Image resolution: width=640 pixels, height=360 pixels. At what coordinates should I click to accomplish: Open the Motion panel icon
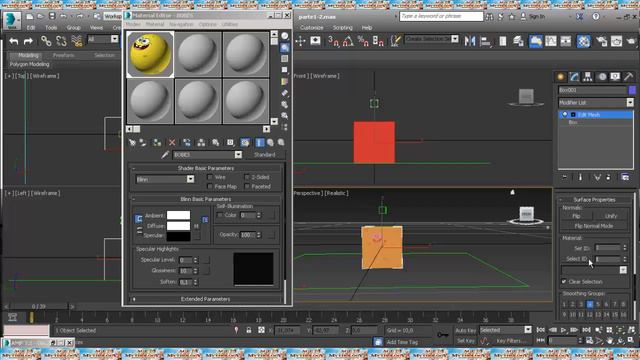point(602,77)
